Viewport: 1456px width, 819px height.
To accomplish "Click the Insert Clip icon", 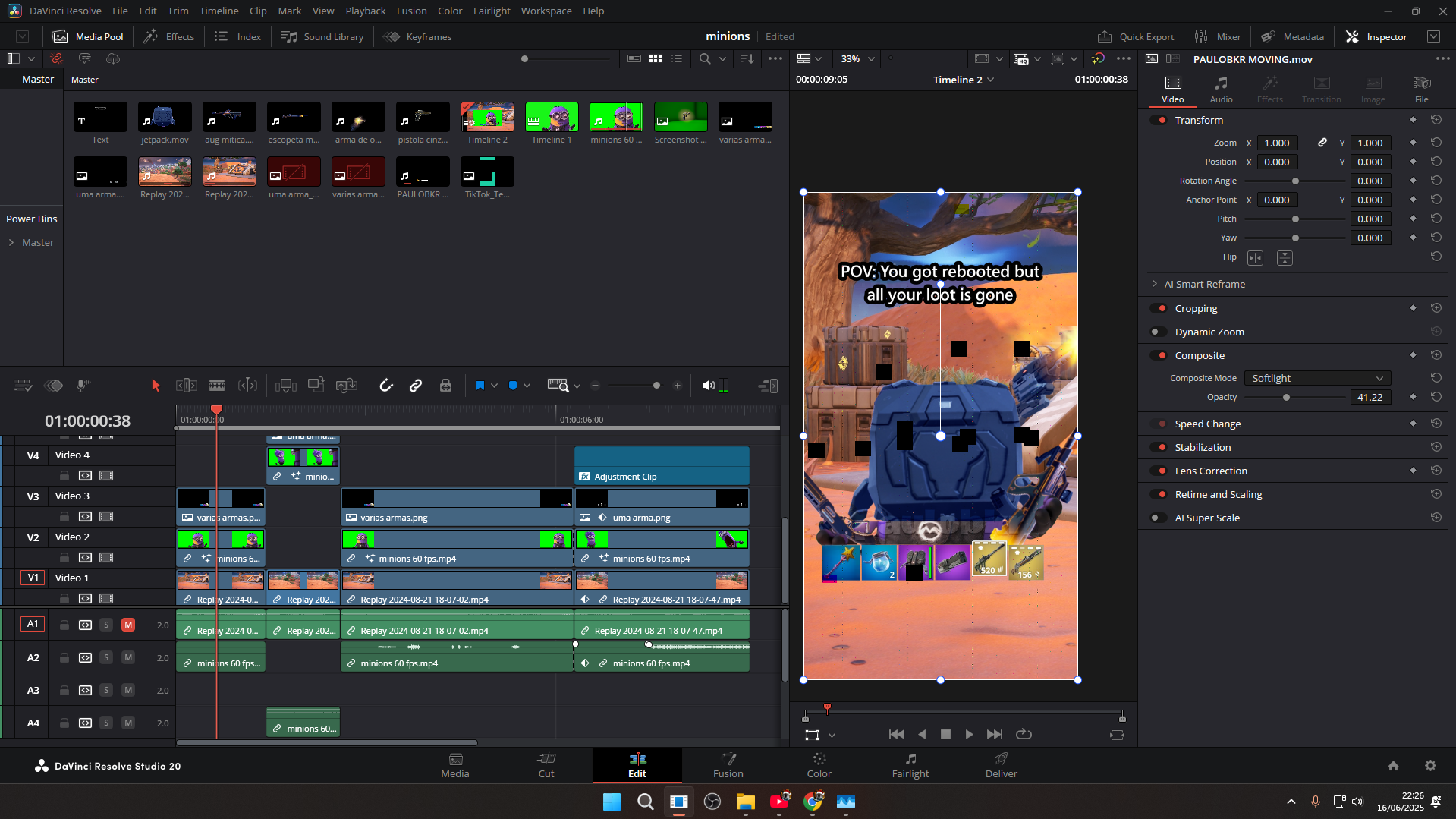I will (x=285, y=386).
